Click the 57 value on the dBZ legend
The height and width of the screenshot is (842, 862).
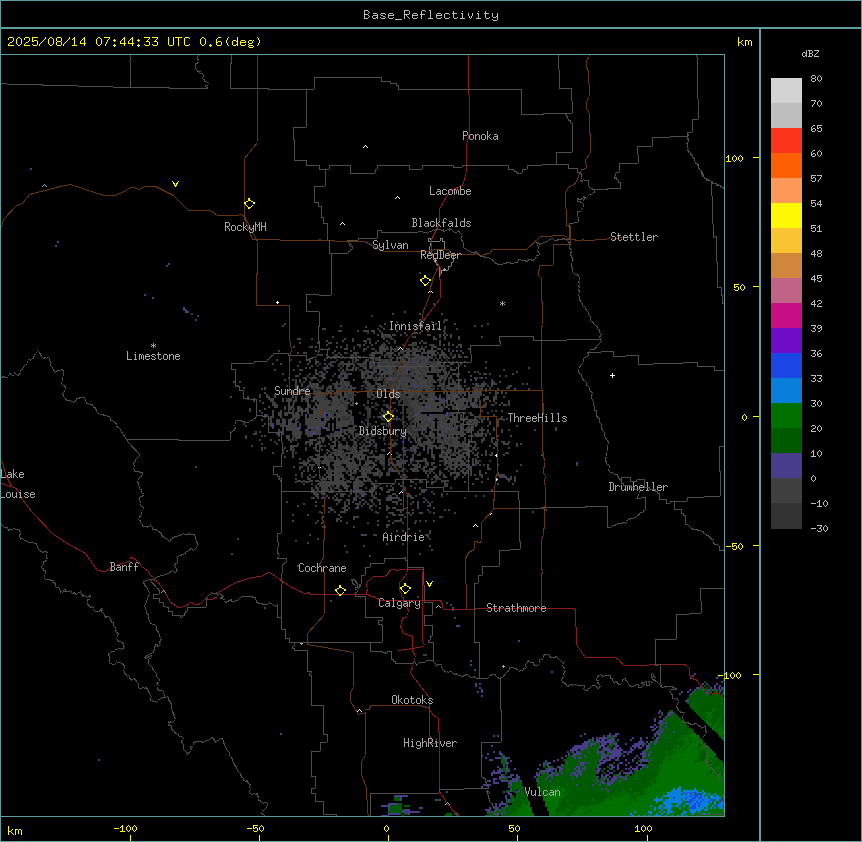[816, 179]
